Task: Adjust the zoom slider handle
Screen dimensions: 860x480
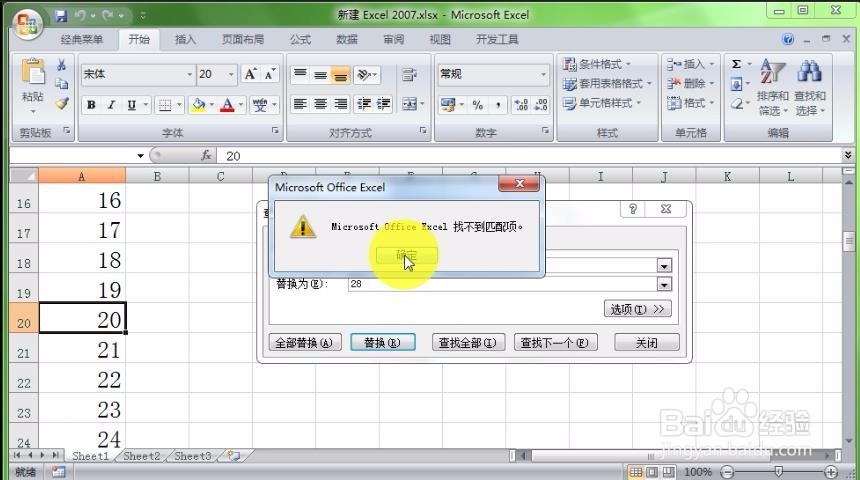Action: pyautogui.click(x=778, y=471)
